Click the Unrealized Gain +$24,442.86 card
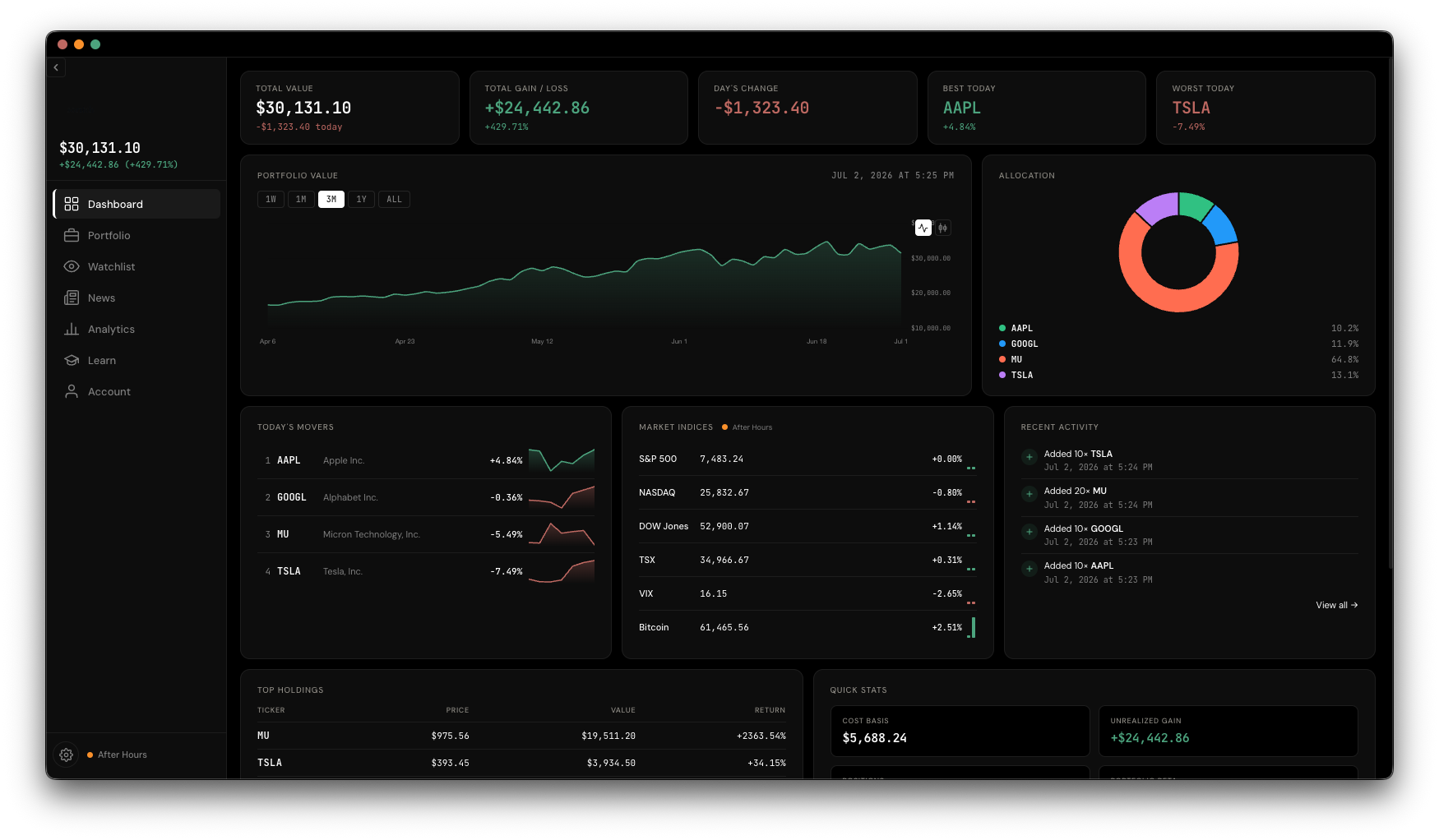This screenshot has width=1439, height=840. tap(1228, 731)
